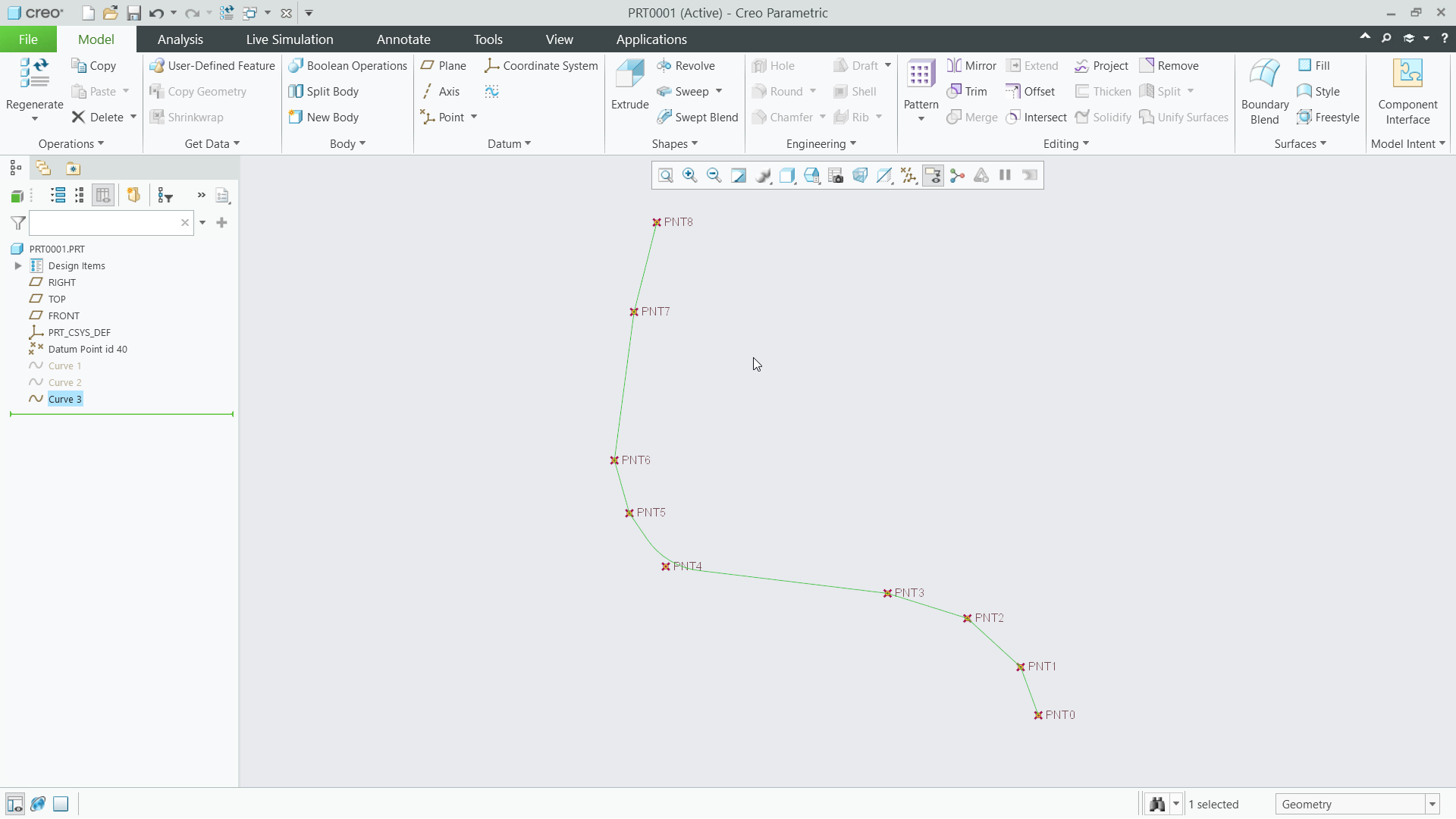The height and width of the screenshot is (819, 1456).
Task: Click the Intersect tool
Action: pyautogui.click(x=1036, y=118)
